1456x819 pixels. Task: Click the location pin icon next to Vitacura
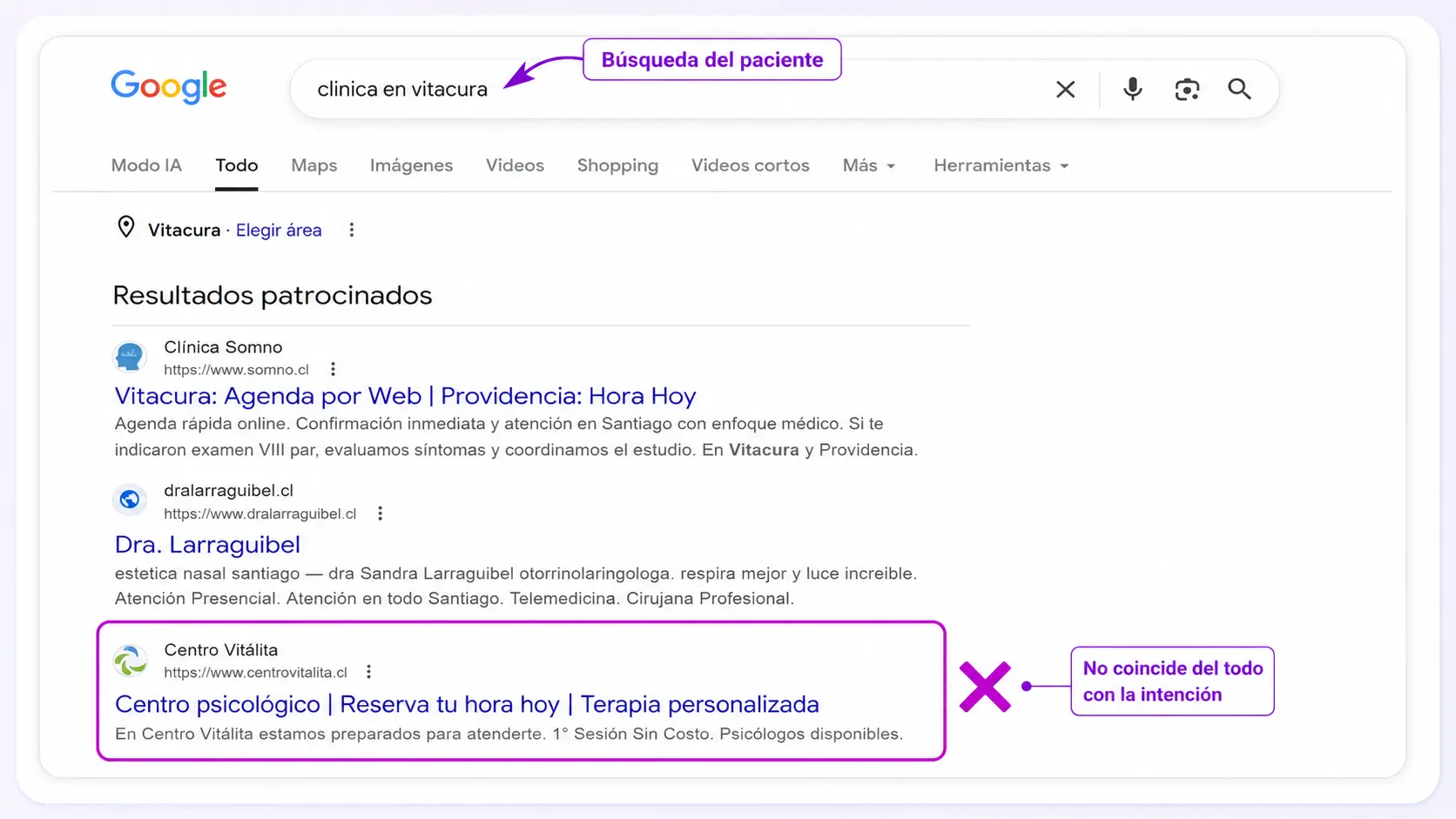pyautogui.click(x=126, y=228)
